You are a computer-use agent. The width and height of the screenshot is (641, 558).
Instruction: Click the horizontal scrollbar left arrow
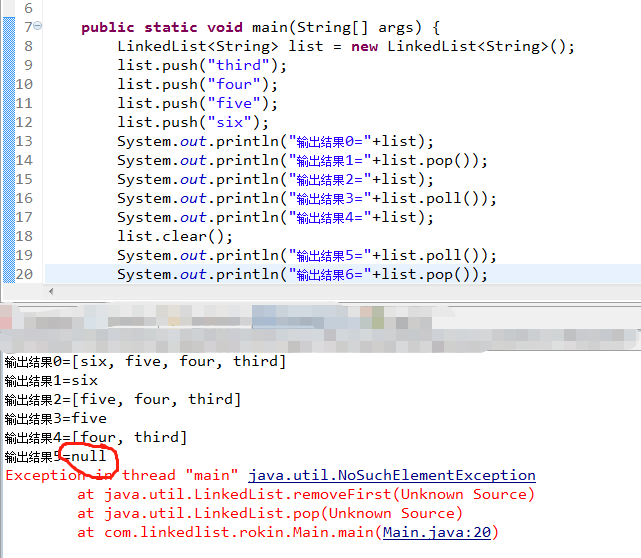(51, 291)
